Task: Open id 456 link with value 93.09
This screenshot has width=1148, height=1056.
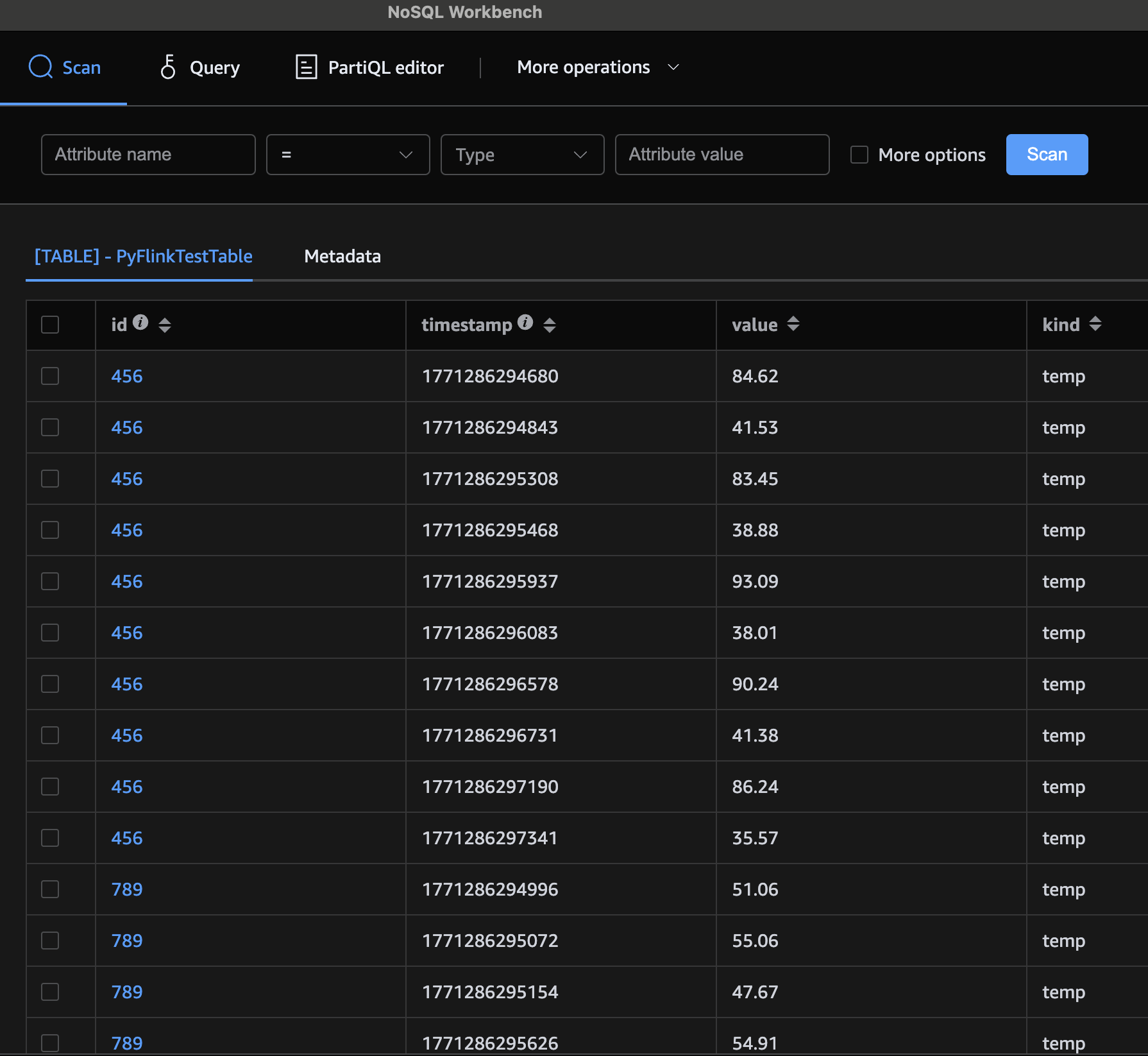Action: [127, 581]
